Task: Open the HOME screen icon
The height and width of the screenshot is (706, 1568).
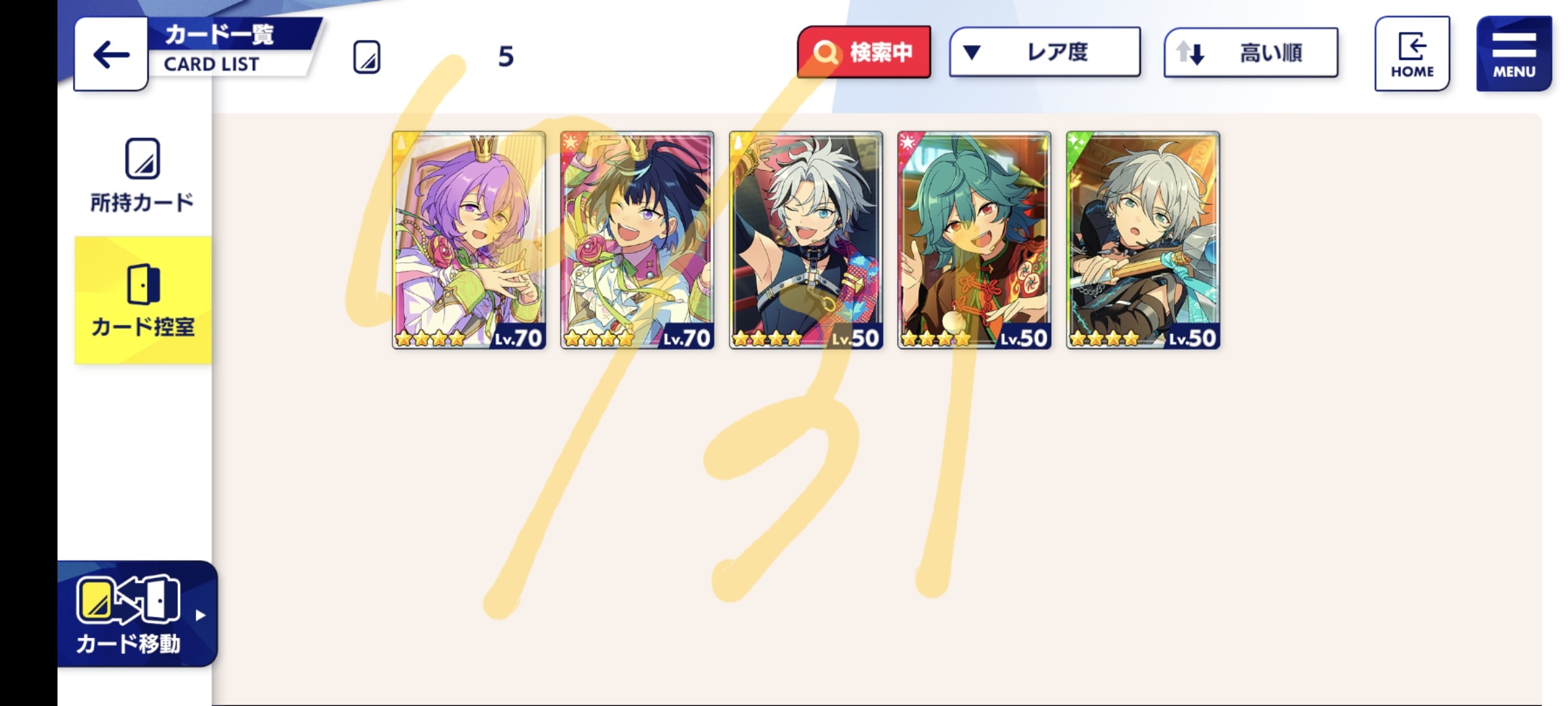Action: pyautogui.click(x=1412, y=54)
